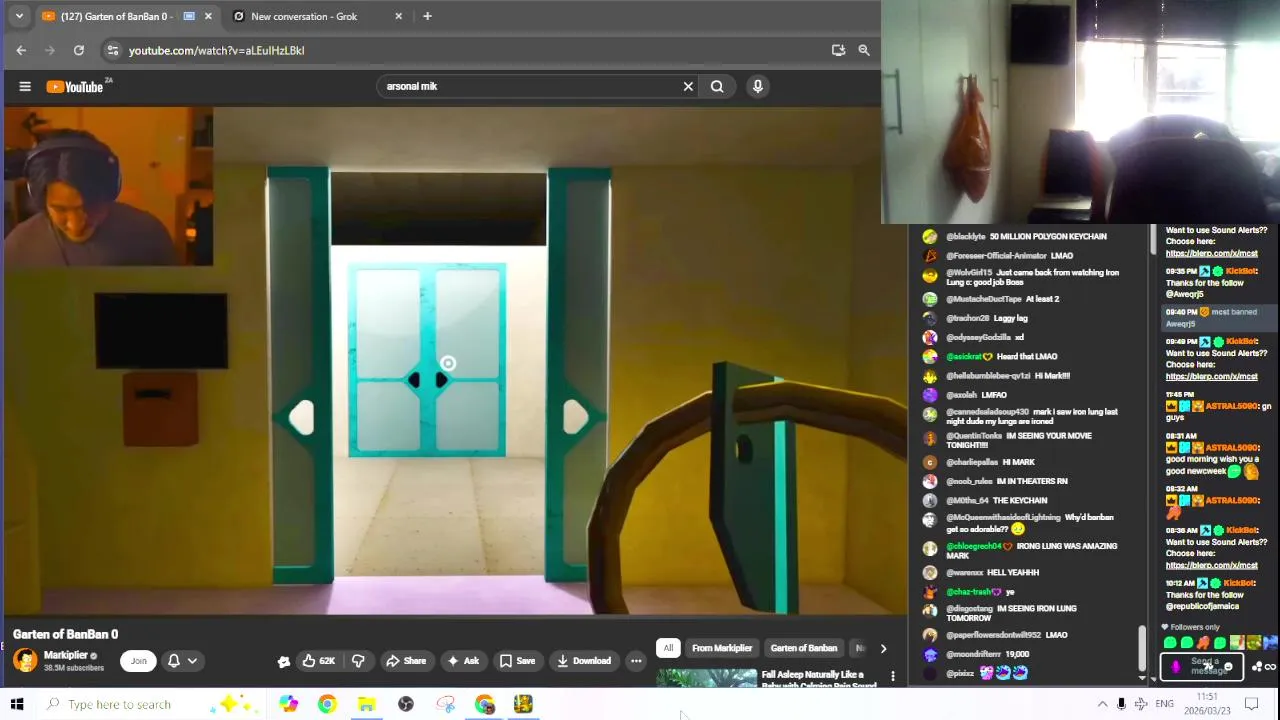Click the live chat scrollbar
The image size is (1280, 720).
click(x=1140, y=650)
